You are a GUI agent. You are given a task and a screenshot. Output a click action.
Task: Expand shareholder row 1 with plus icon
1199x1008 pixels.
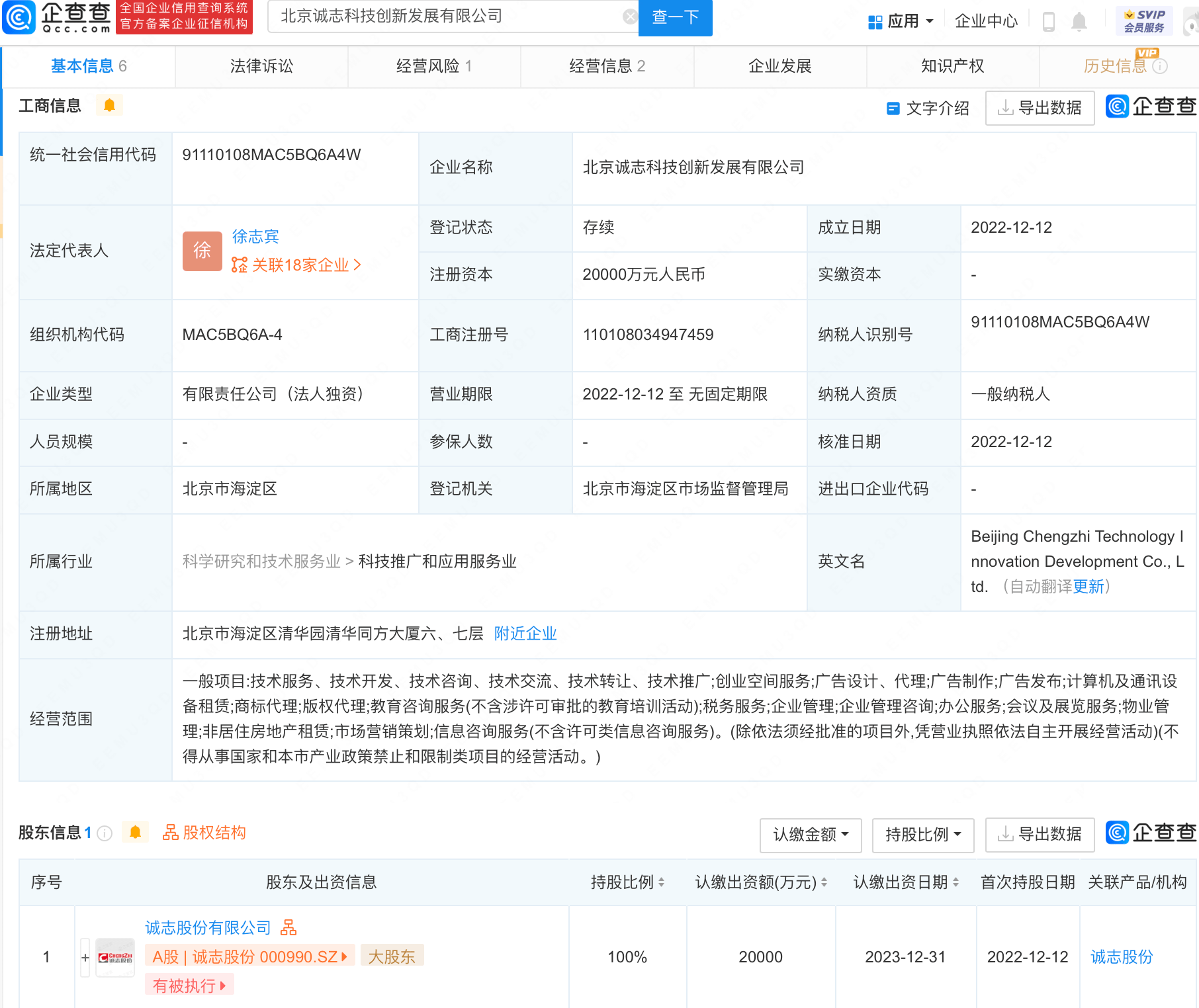85,957
